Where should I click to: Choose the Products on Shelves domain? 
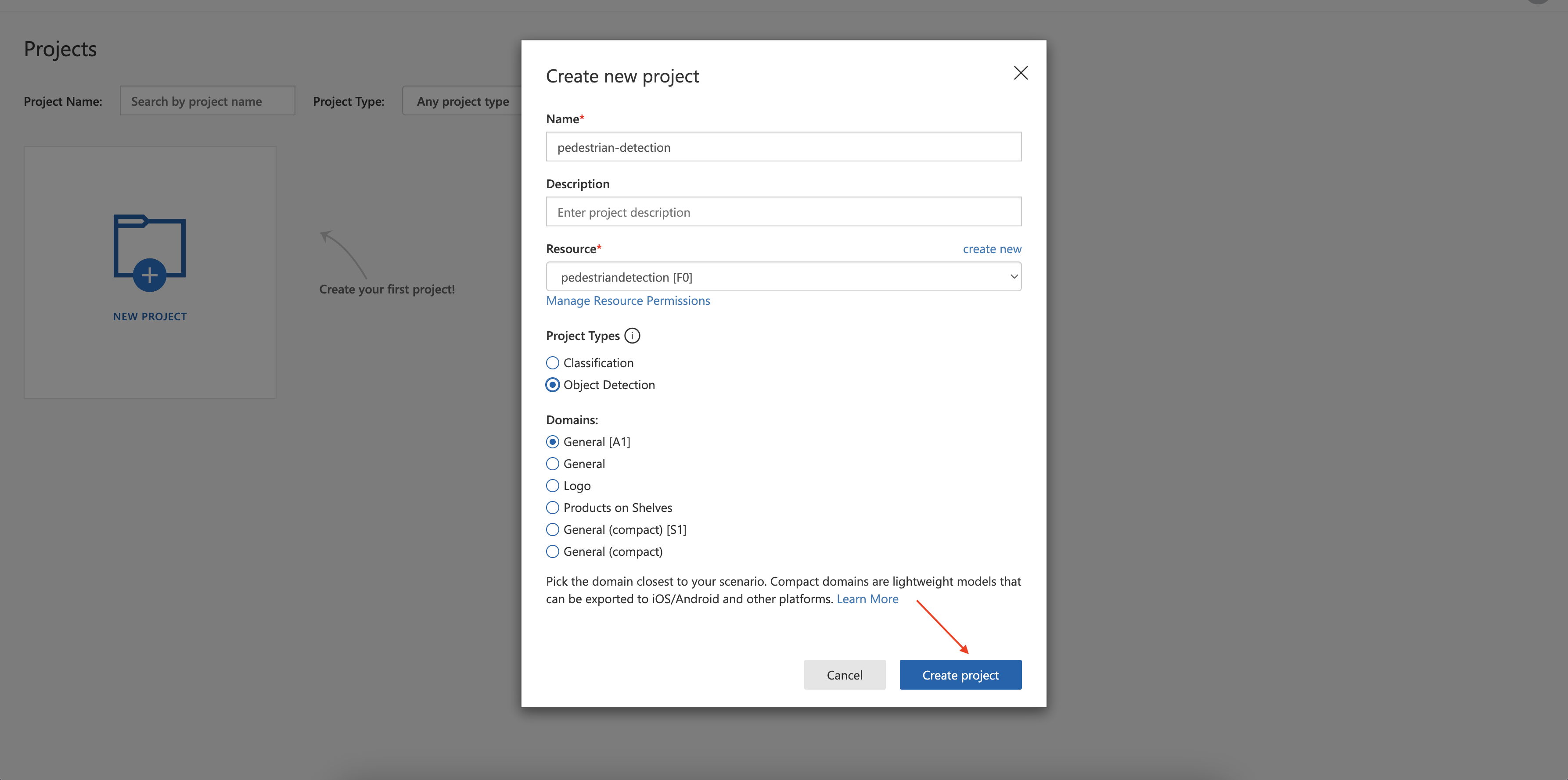pos(609,508)
